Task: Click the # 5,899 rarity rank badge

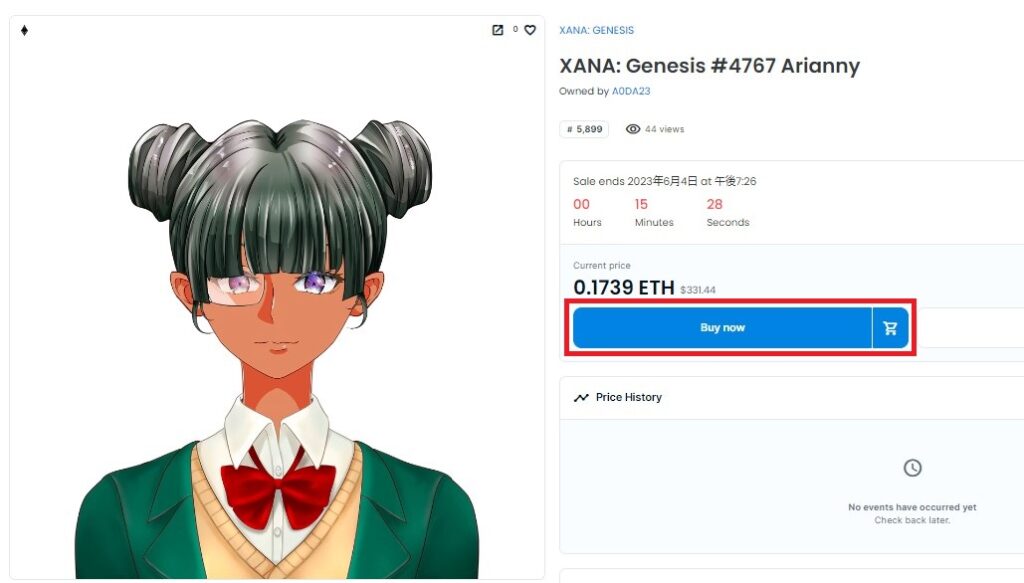Action: [584, 129]
